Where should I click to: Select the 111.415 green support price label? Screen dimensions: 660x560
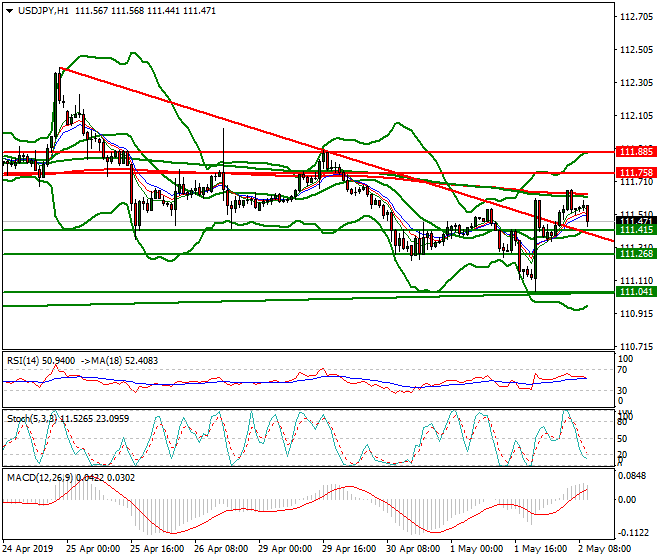click(x=636, y=230)
